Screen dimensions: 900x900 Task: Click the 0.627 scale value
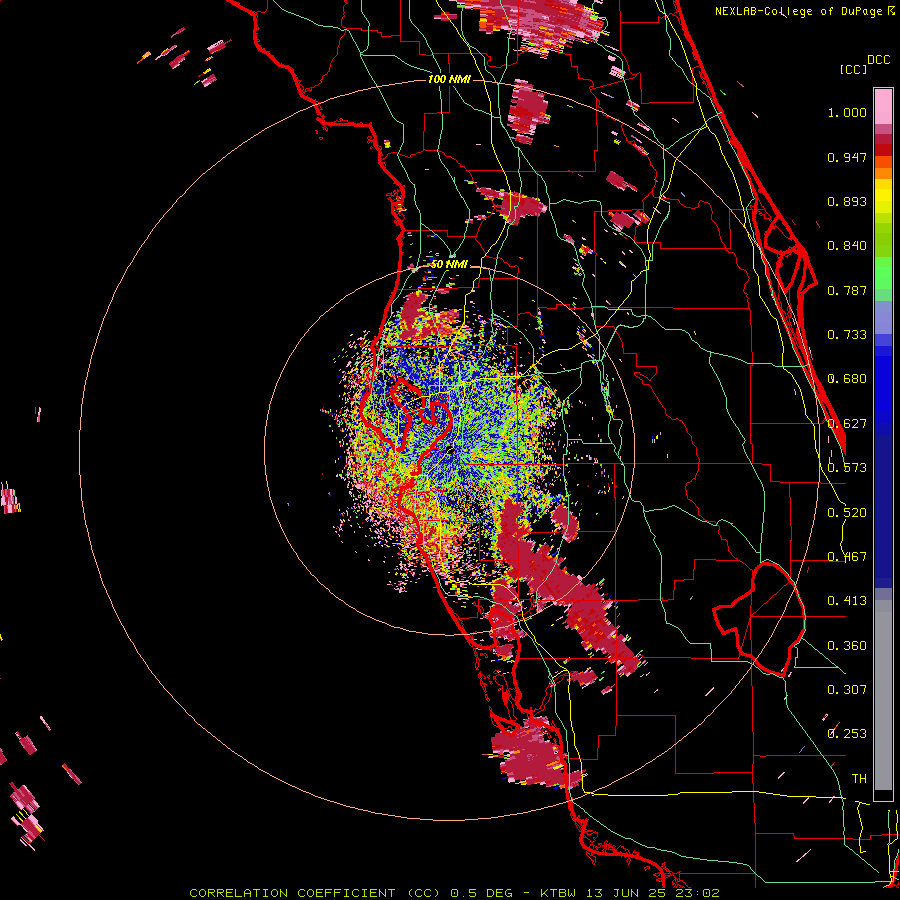pyautogui.click(x=847, y=424)
